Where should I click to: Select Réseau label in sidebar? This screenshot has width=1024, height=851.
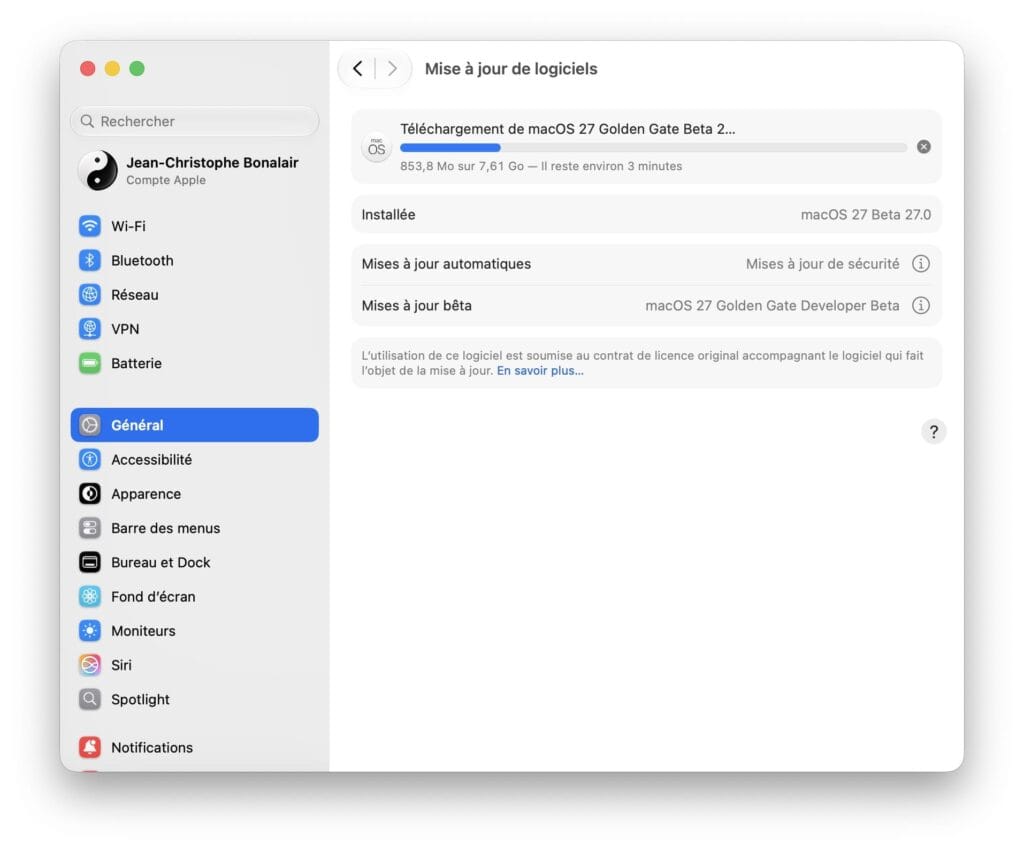click(135, 295)
